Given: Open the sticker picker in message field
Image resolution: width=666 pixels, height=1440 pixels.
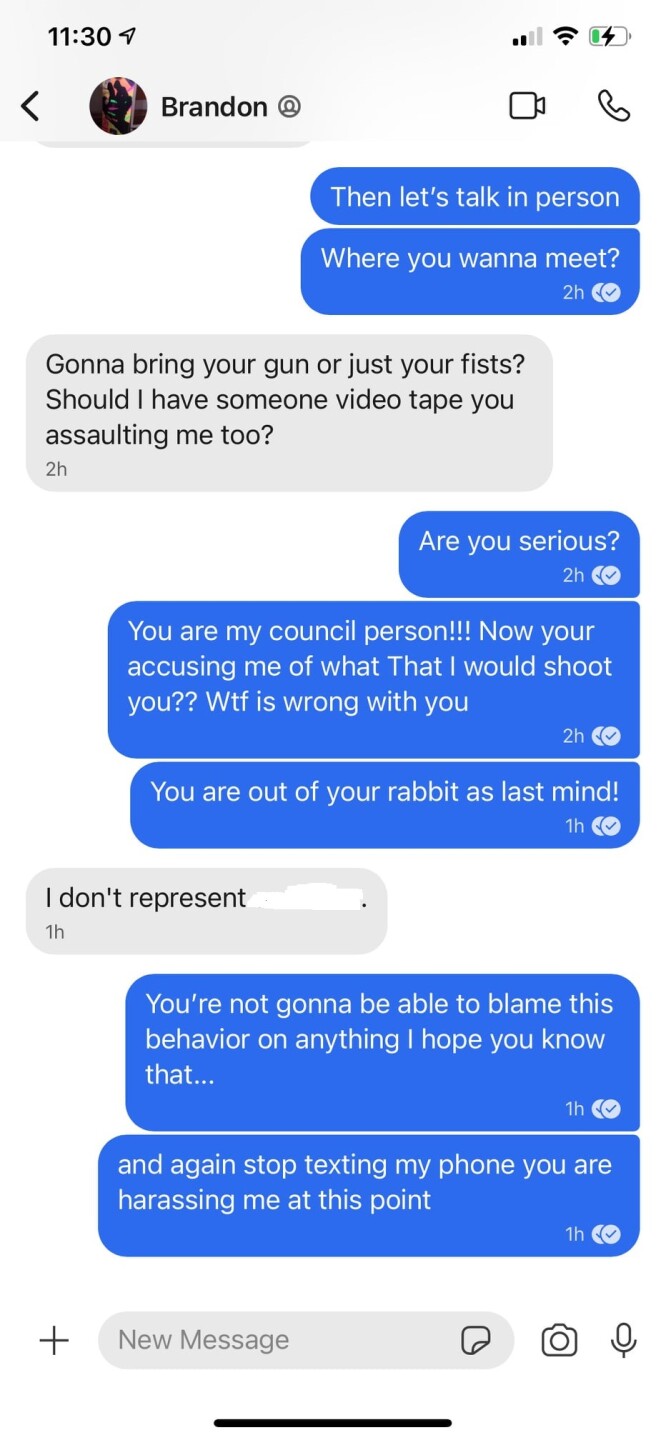Looking at the screenshot, I should pyautogui.click(x=475, y=1340).
